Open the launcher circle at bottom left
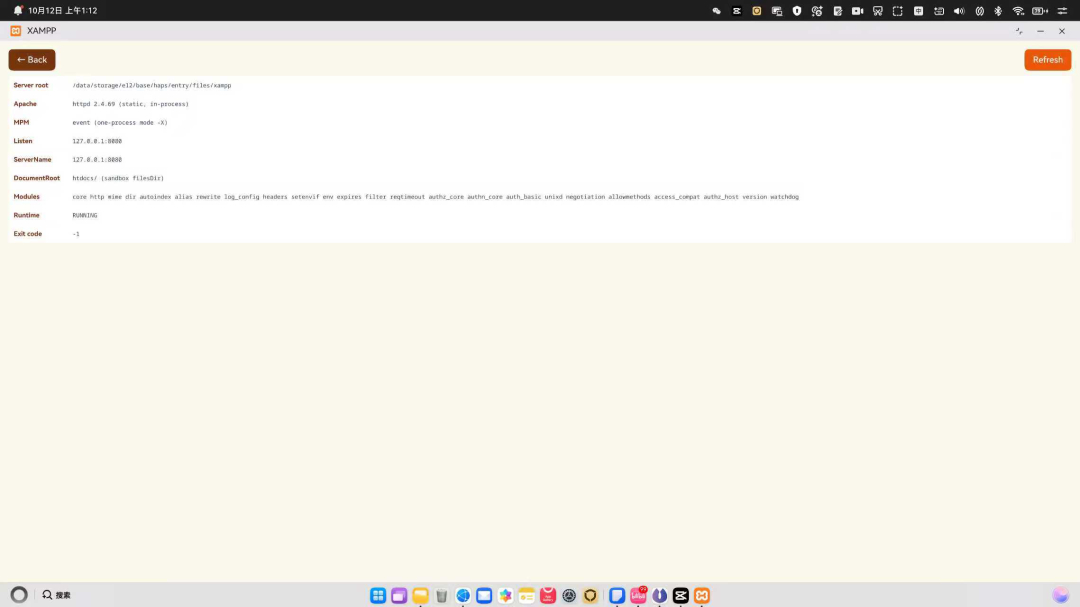Image resolution: width=1080 pixels, height=607 pixels. [x=19, y=595]
